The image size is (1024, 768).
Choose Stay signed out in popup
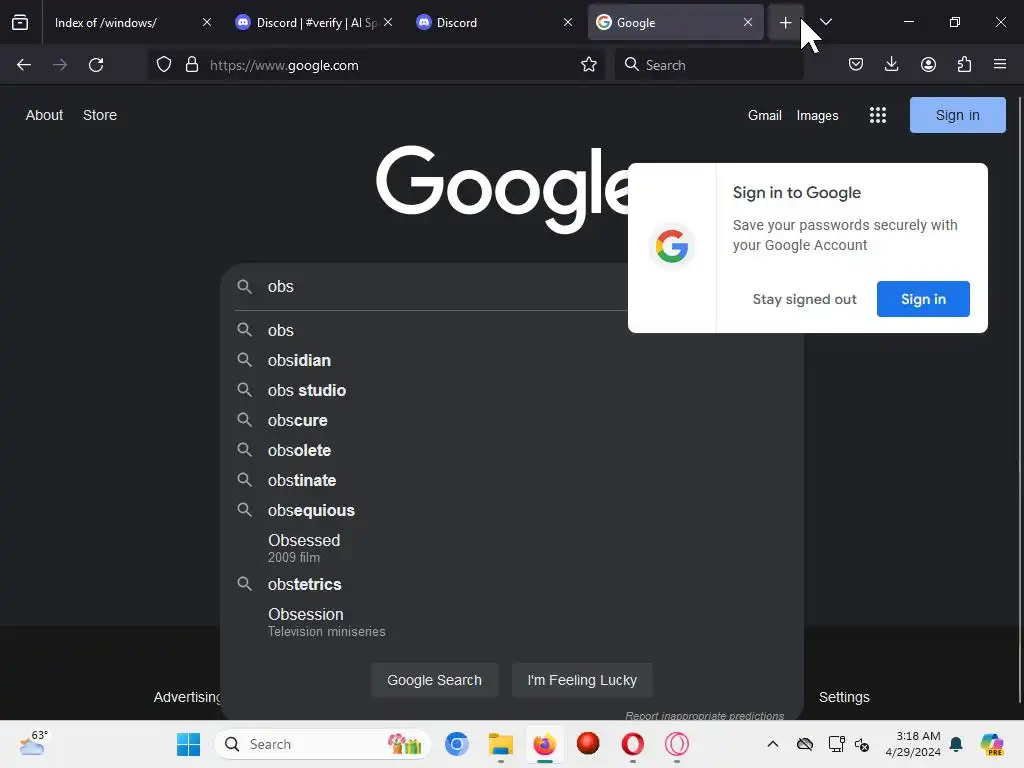point(804,299)
